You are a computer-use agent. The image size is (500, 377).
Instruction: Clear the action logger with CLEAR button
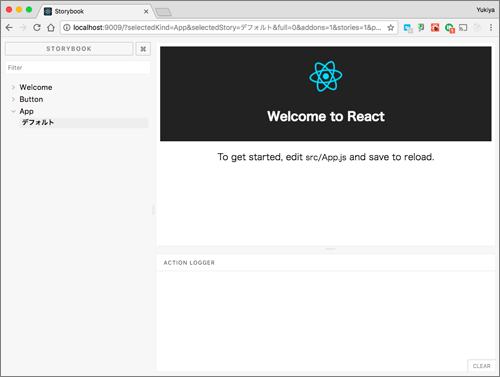coord(481,366)
